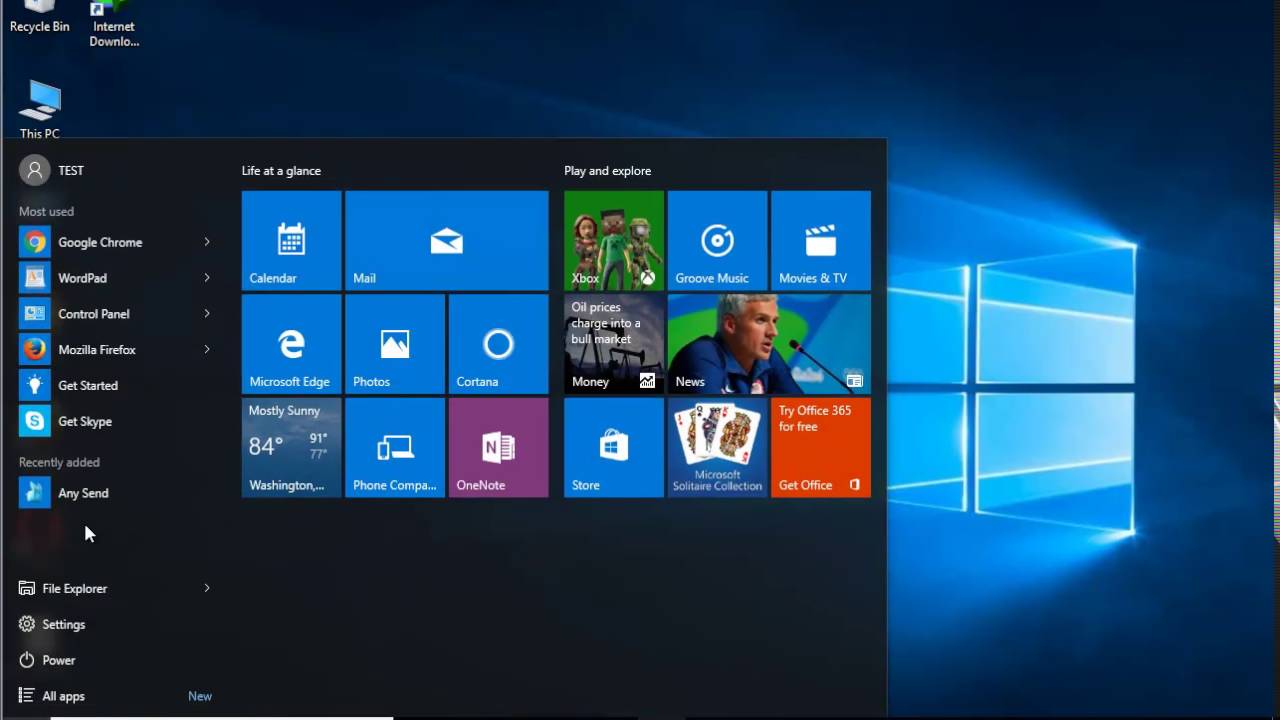This screenshot has width=1280, height=720.
Task: Open the Money tile with the oil prices headline
Action: coord(614,344)
